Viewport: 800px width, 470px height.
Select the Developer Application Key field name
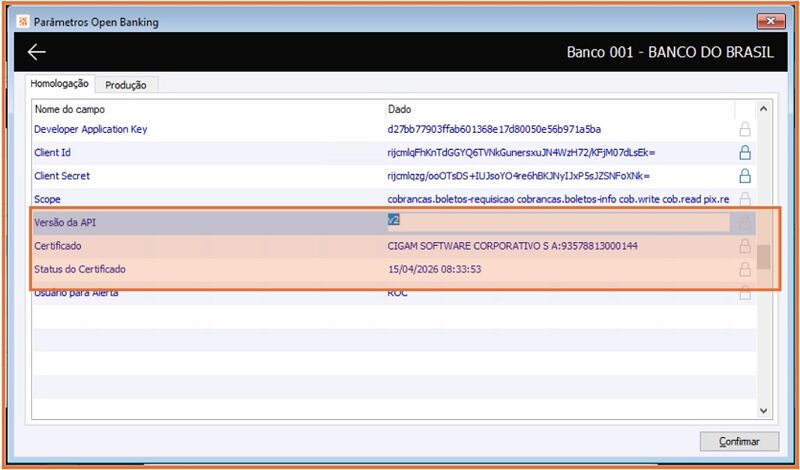click(x=91, y=129)
